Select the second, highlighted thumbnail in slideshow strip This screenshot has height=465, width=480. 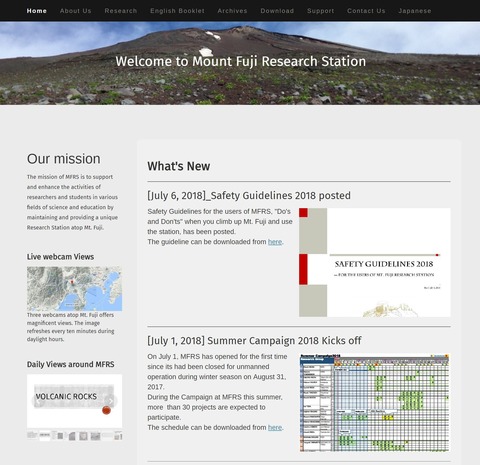(45, 435)
